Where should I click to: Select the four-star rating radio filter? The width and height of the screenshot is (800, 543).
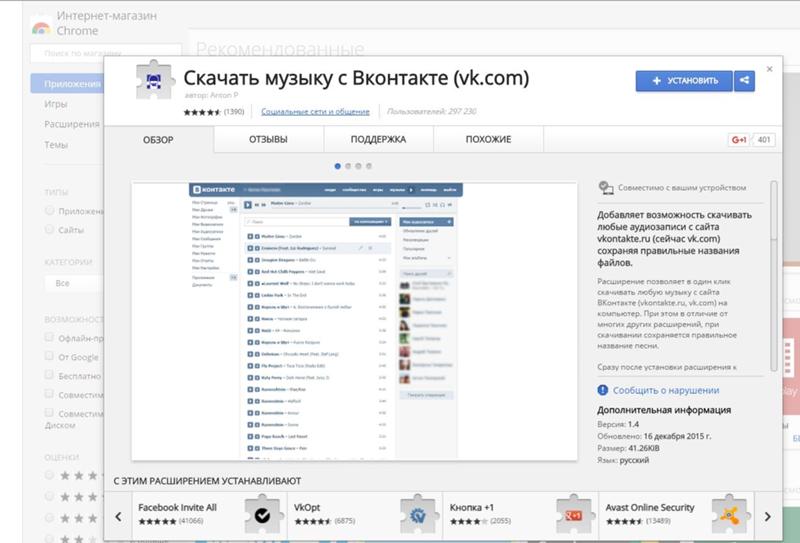pyautogui.click(x=49, y=496)
